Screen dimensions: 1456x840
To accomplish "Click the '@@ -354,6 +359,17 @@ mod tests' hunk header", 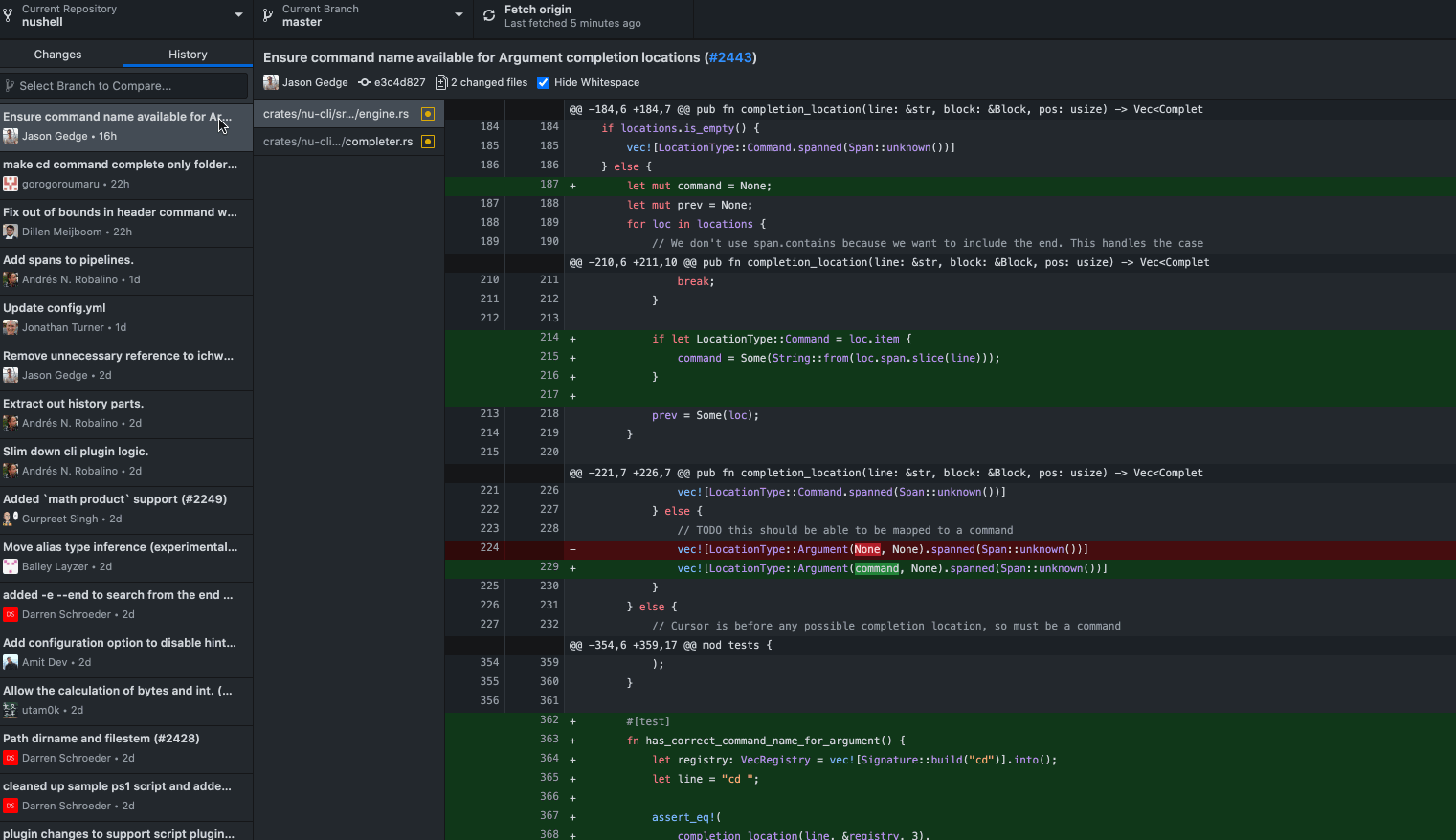I will click(x=951, y=645).
